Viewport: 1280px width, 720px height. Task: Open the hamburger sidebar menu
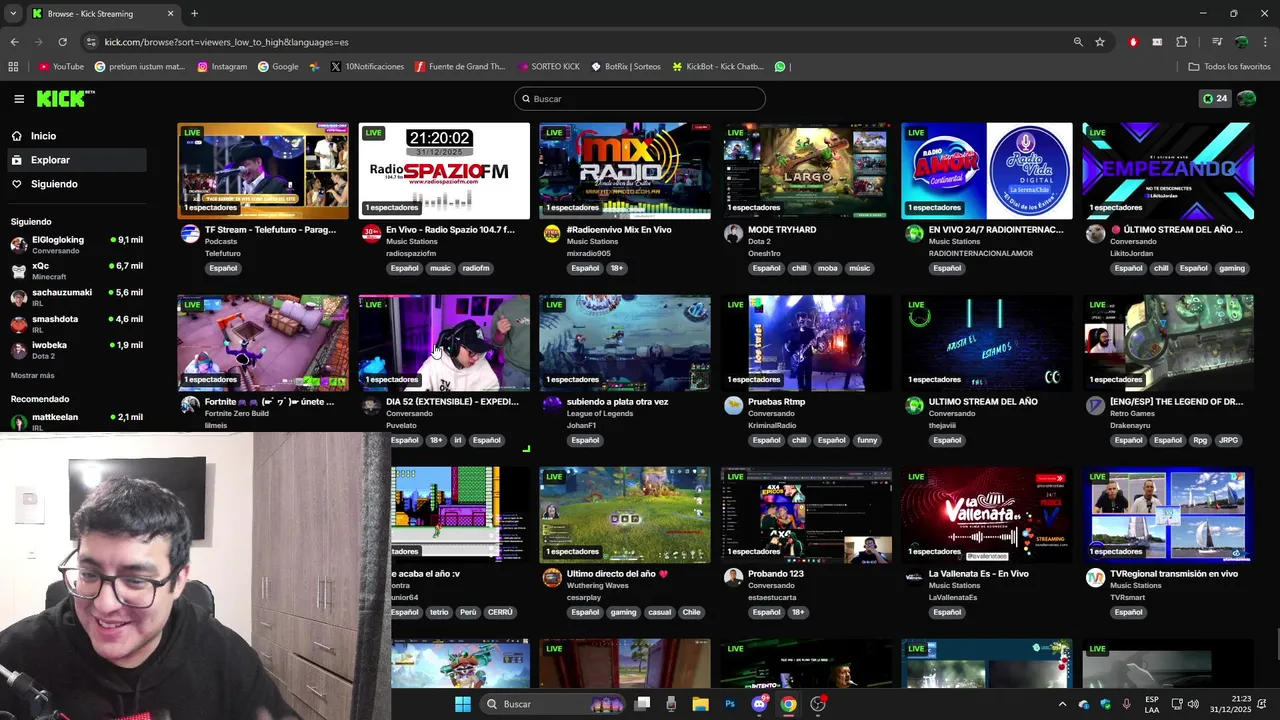[x=19, y=99]
